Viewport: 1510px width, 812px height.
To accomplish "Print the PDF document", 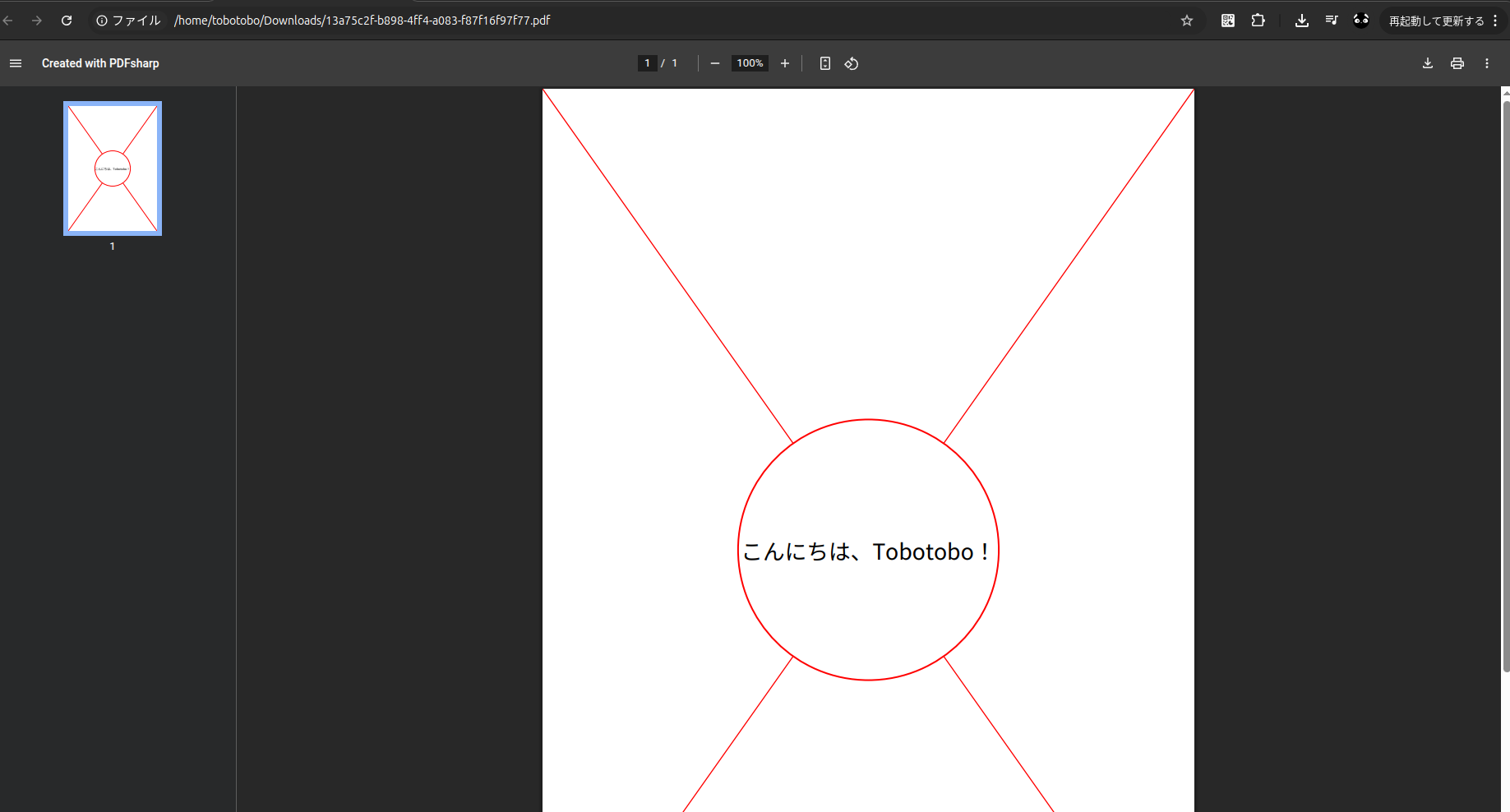I will (1457, 63).
